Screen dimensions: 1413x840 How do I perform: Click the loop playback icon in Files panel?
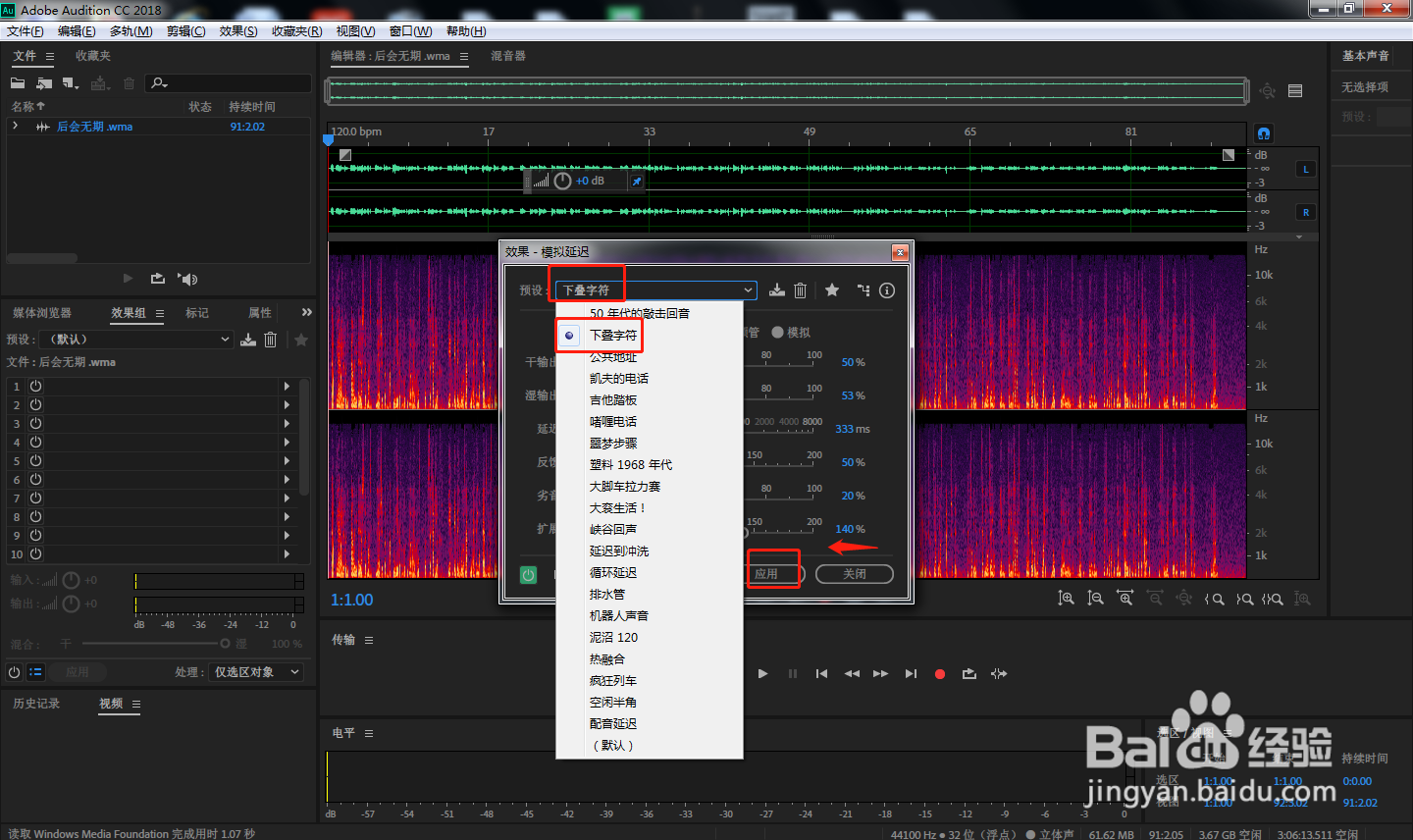click(x=157, y=279)
